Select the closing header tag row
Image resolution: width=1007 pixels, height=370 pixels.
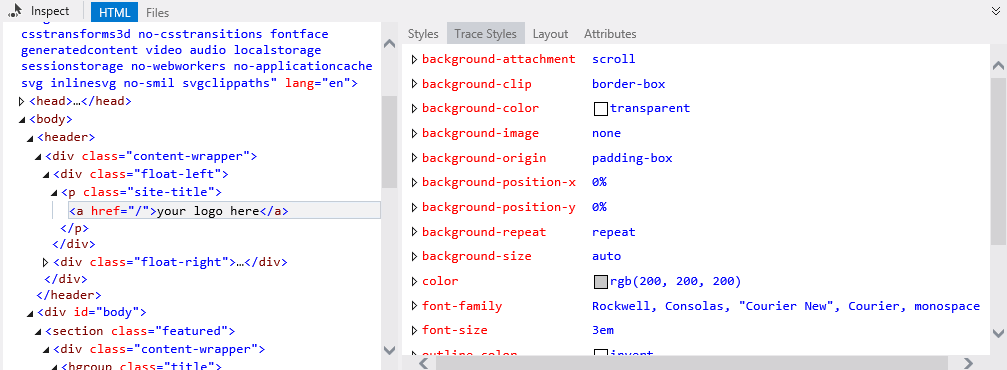(x=69, y=295)
